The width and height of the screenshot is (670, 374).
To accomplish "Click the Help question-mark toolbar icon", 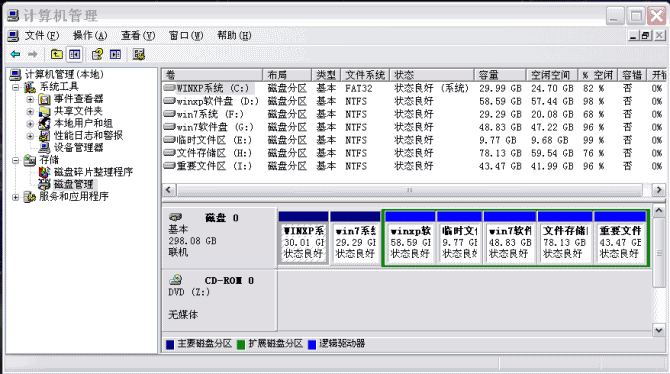I will point(97,54).
